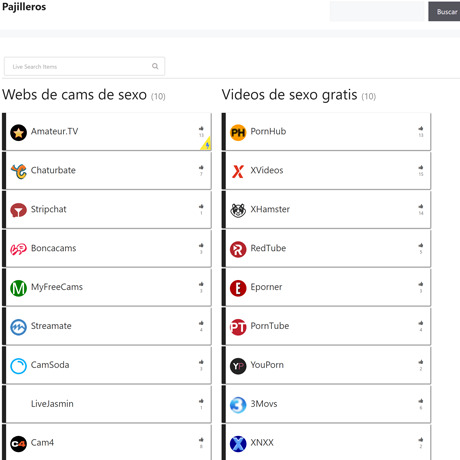Open the Pajilleros site title link
460x460 pixels.
[24, 7]
